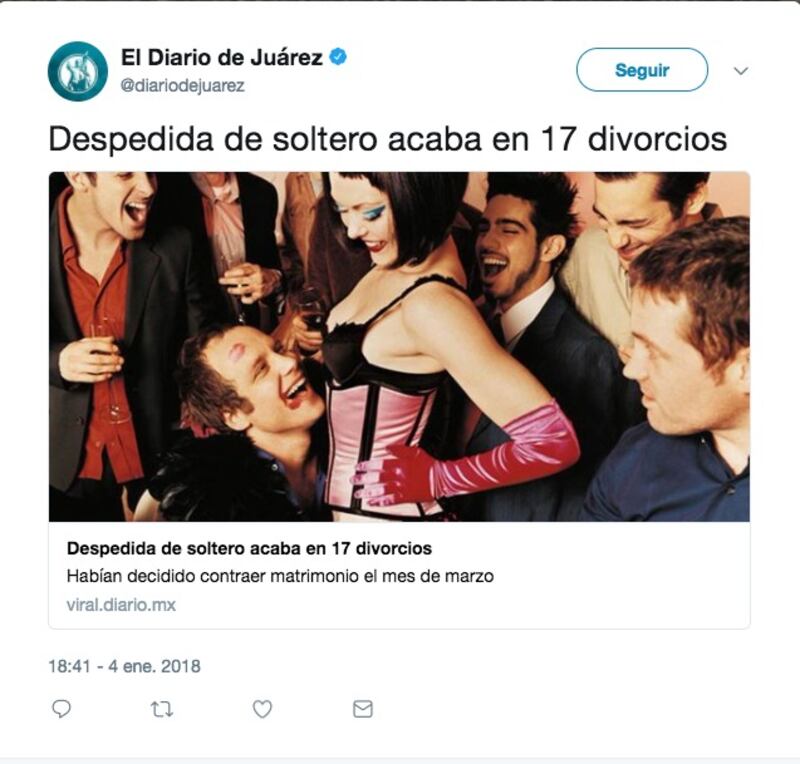This screenshot has height=764, width=800.
Task: Like the tweet with the heart icon
Action: coord(262,709)
